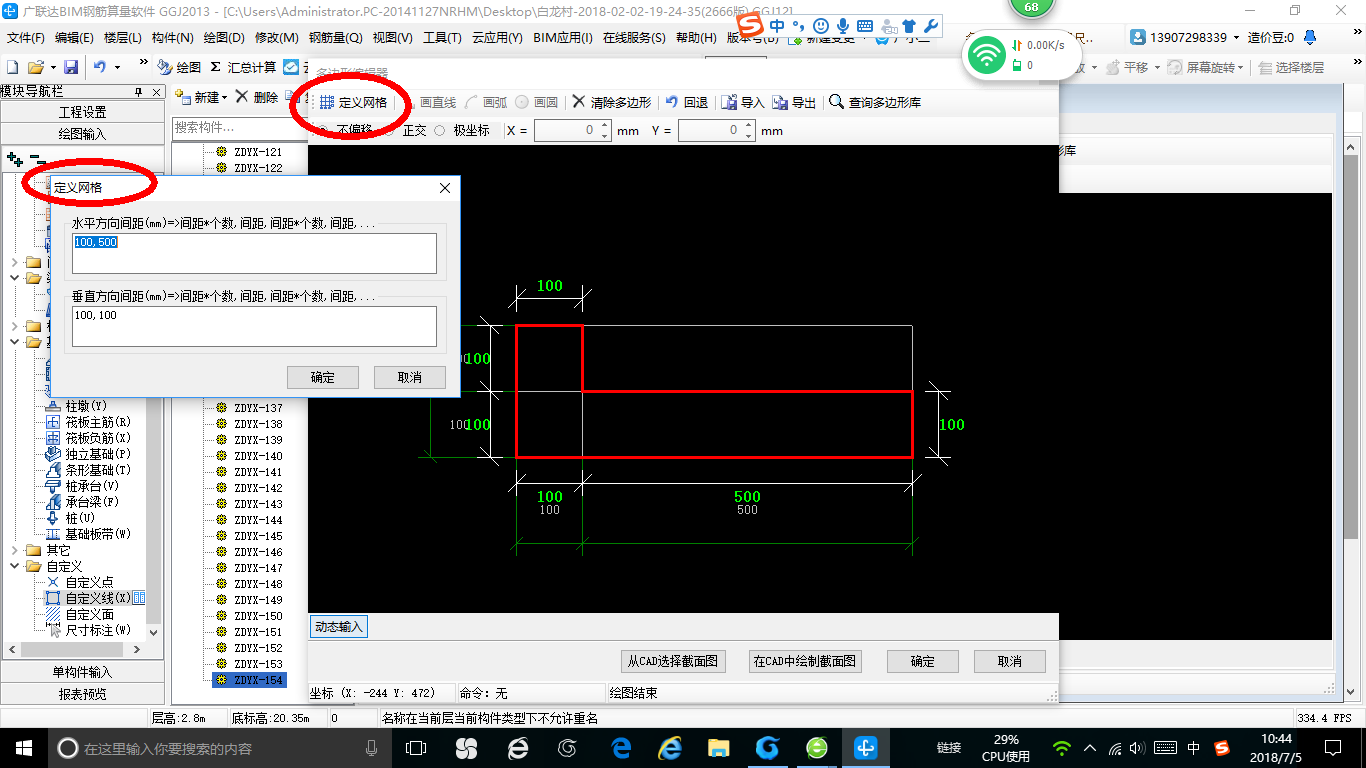Run 汇总计算 summary calculation

pyautogui.click(x=243, y=67)
